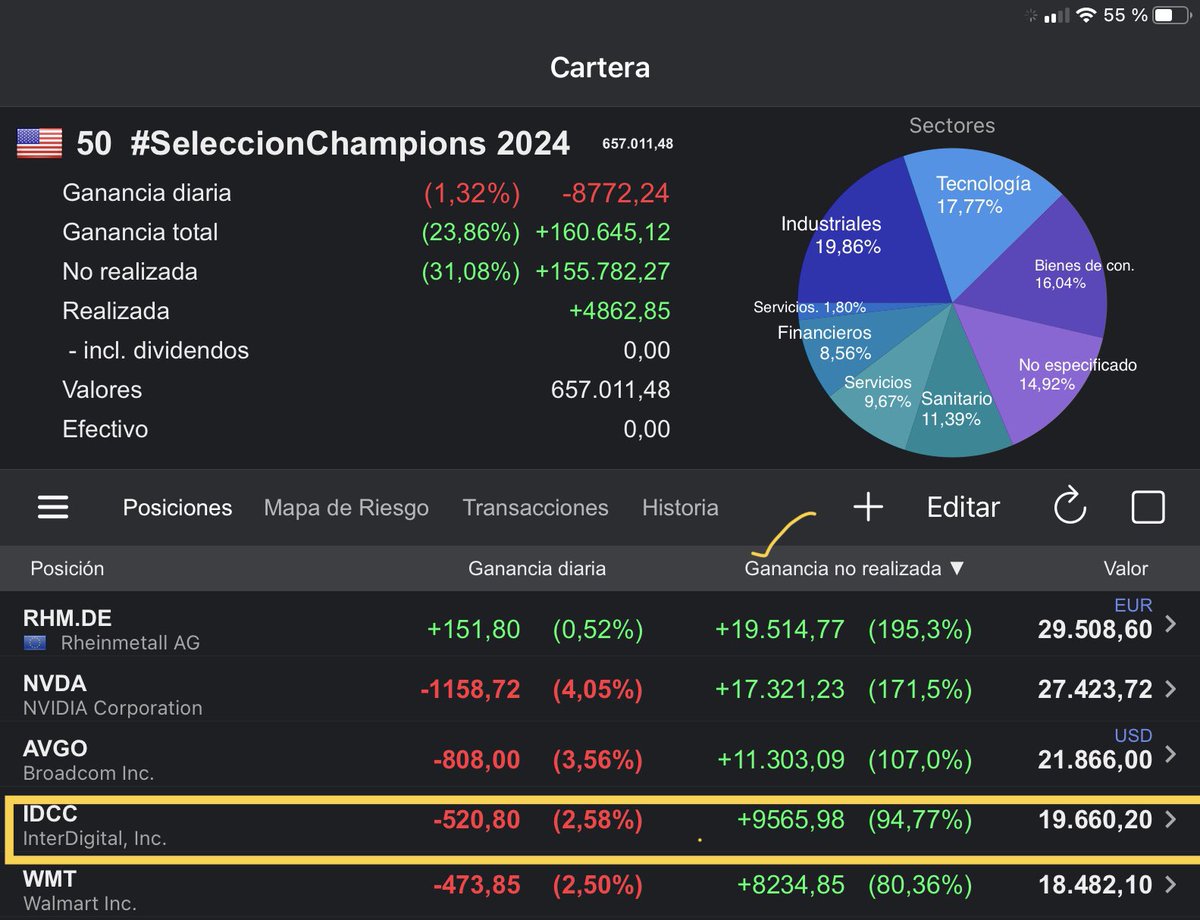
Task: Open AVGO row chevron
Action: pyautogui.click(x=1172, y=755)
